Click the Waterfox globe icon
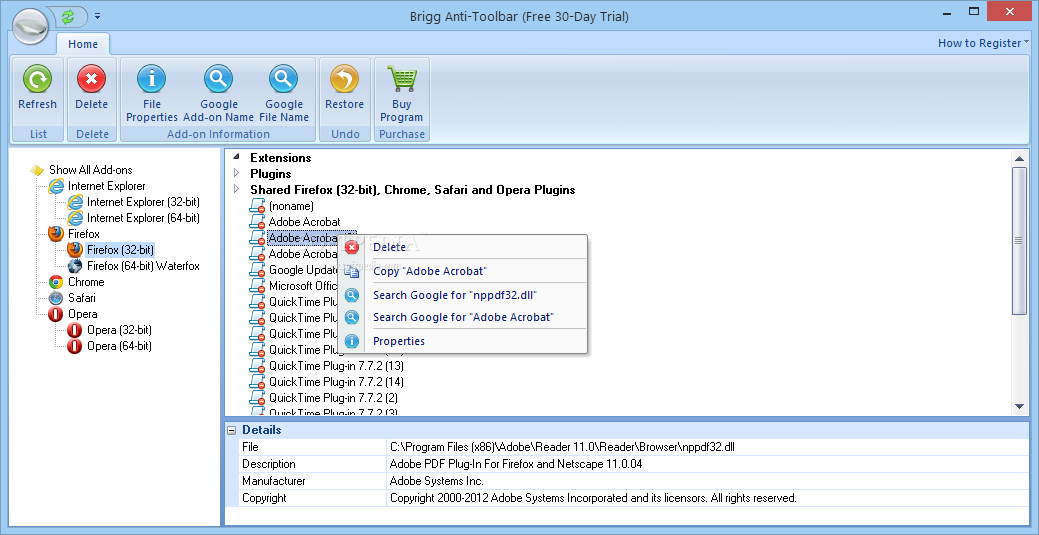This screenshot has height=535, width=1039. point(75,266)
